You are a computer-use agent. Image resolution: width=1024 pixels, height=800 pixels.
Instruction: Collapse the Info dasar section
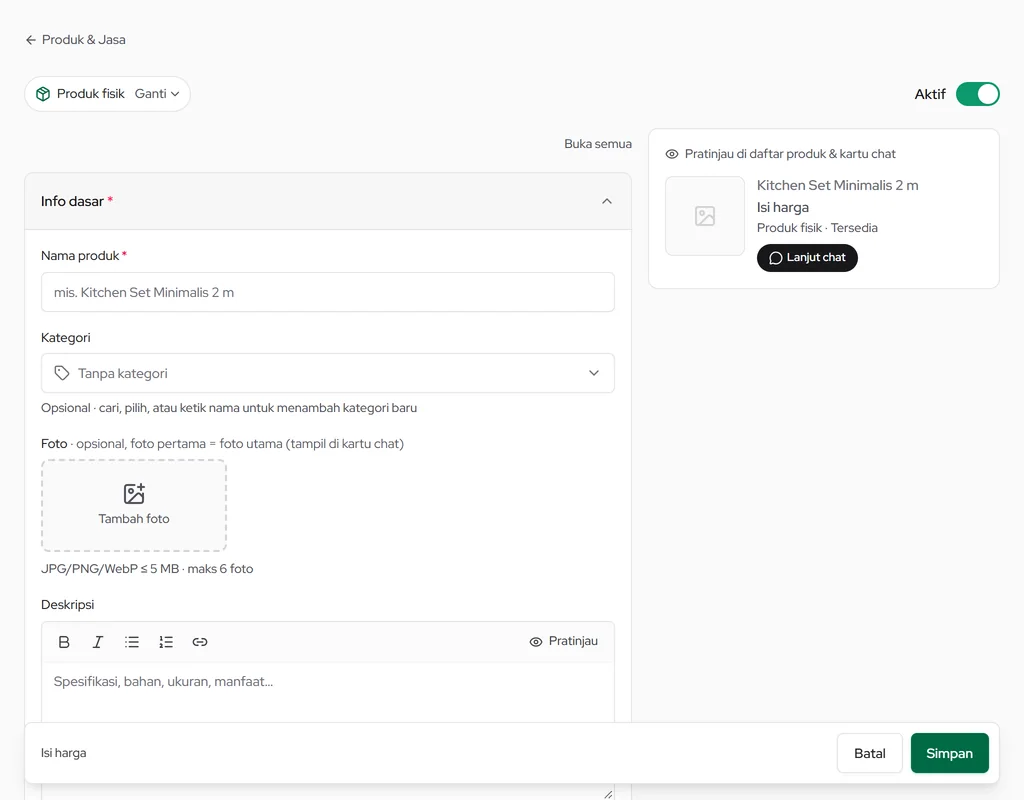[607, 201]
